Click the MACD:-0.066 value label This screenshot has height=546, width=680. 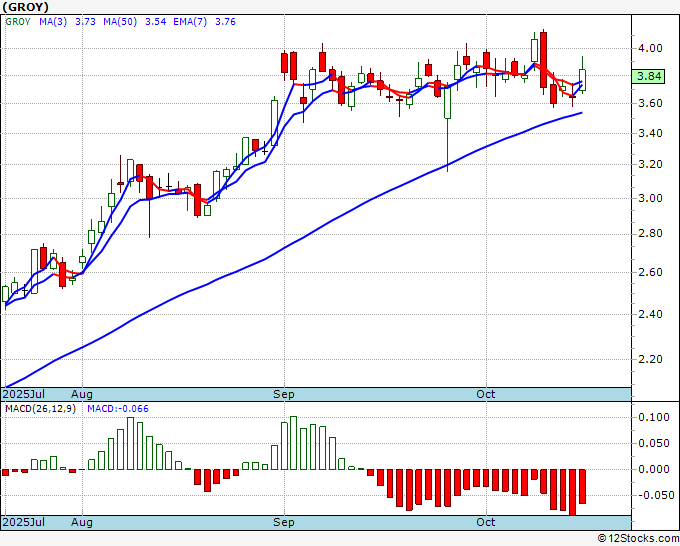[x=118, y=409]
